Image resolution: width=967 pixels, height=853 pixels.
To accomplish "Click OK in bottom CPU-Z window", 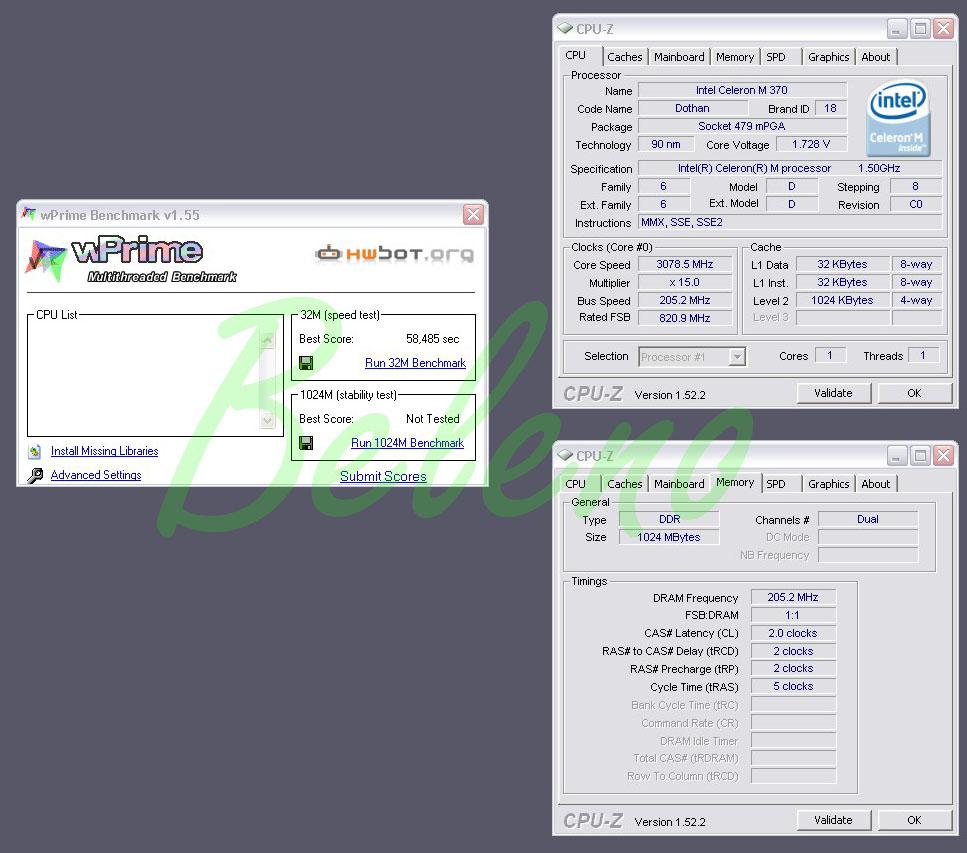I will coord(914,820).
